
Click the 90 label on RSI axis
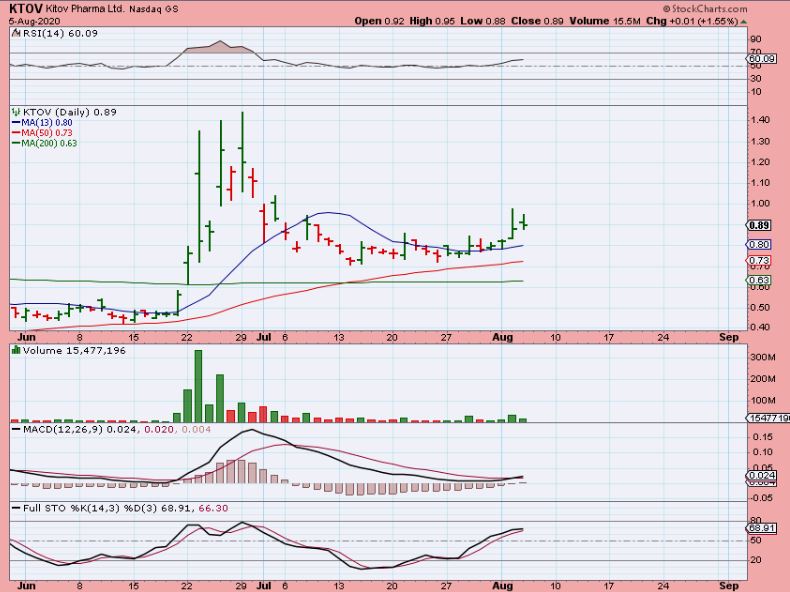pyautogui.click(x=756, y=39)
